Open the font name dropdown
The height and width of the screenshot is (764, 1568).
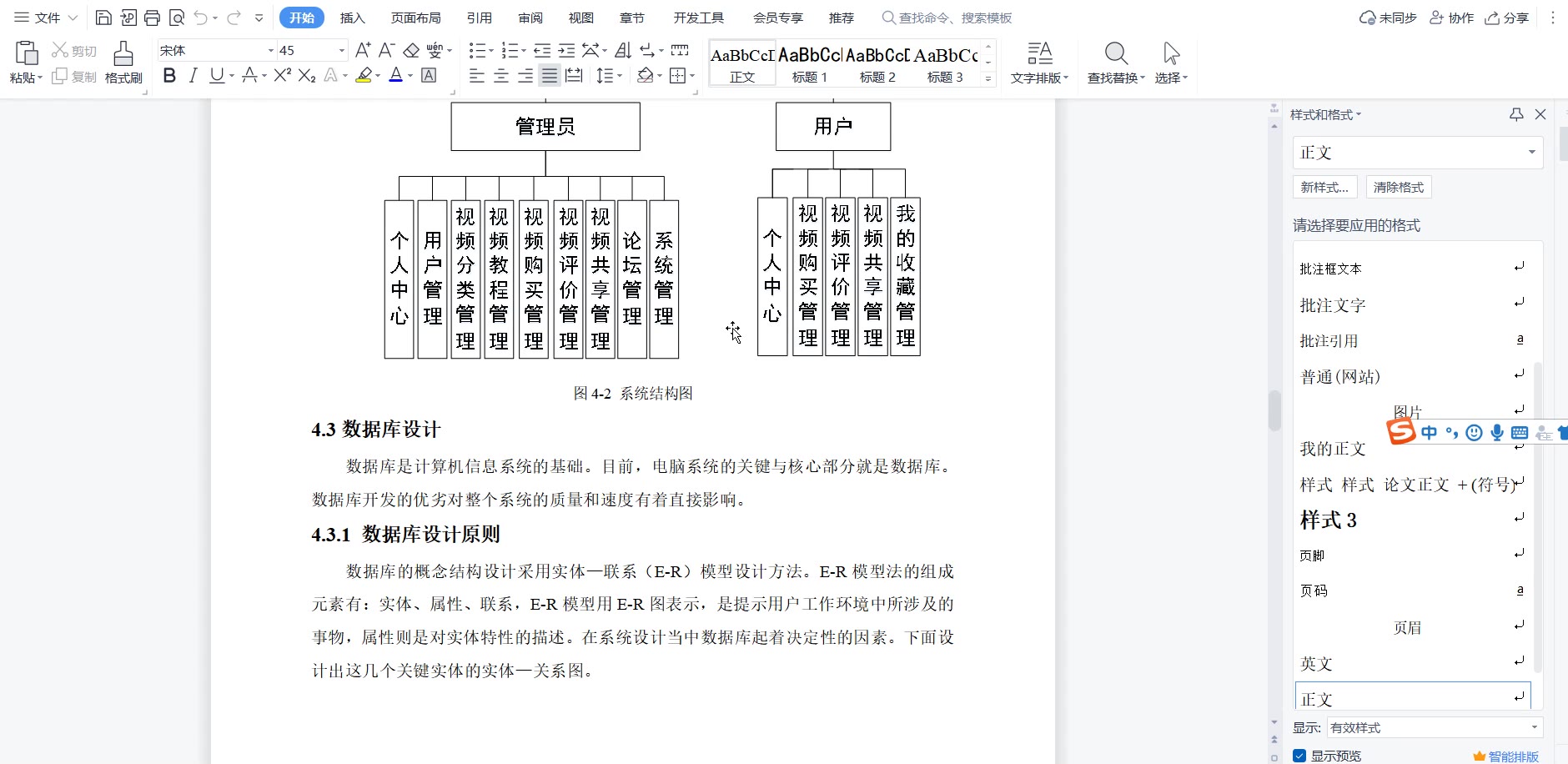point(270,51)
